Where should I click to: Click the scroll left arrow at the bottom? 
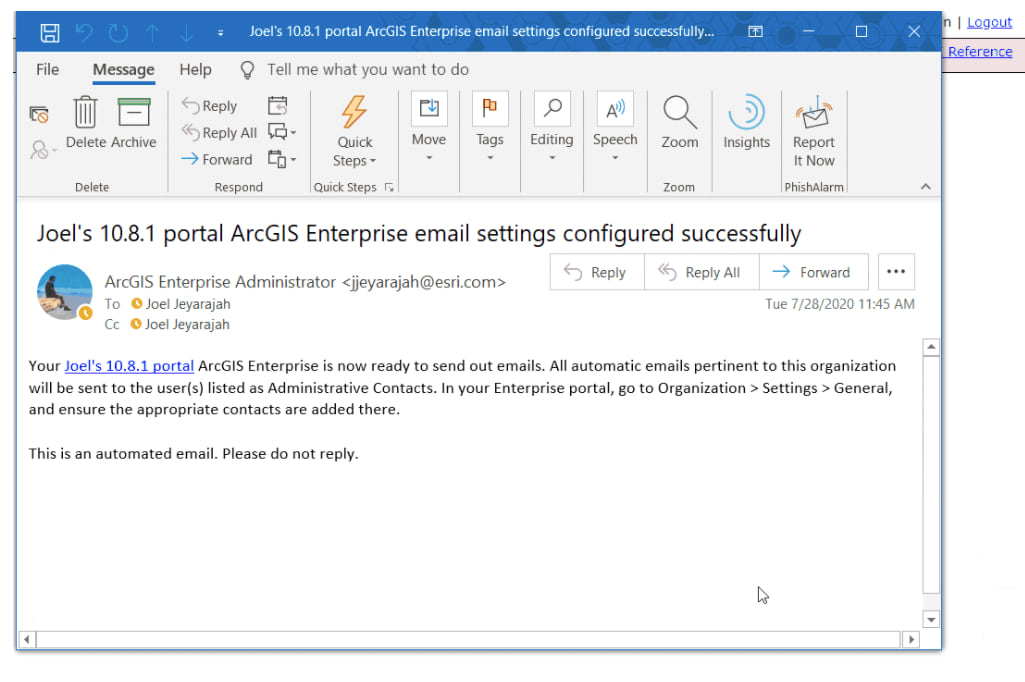pyautogui.click(x=27, y=639)
